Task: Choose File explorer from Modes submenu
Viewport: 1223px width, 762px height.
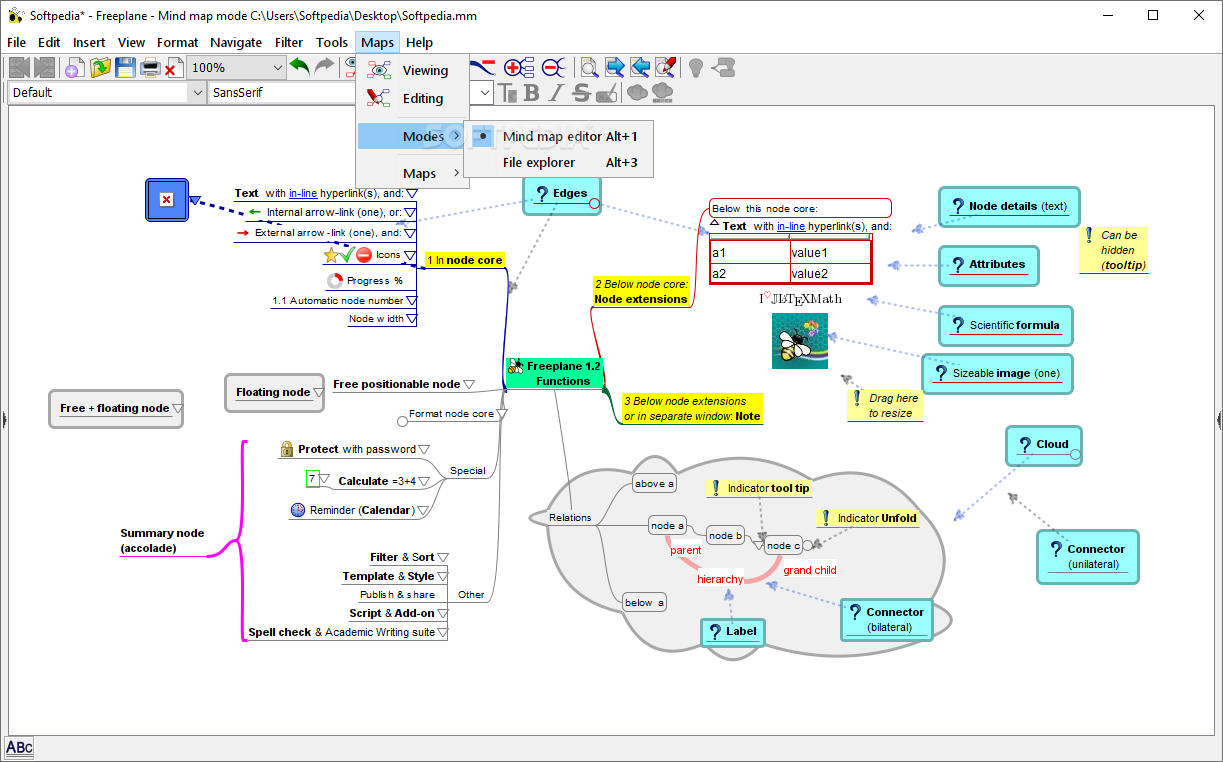Action: click(539, 162)
